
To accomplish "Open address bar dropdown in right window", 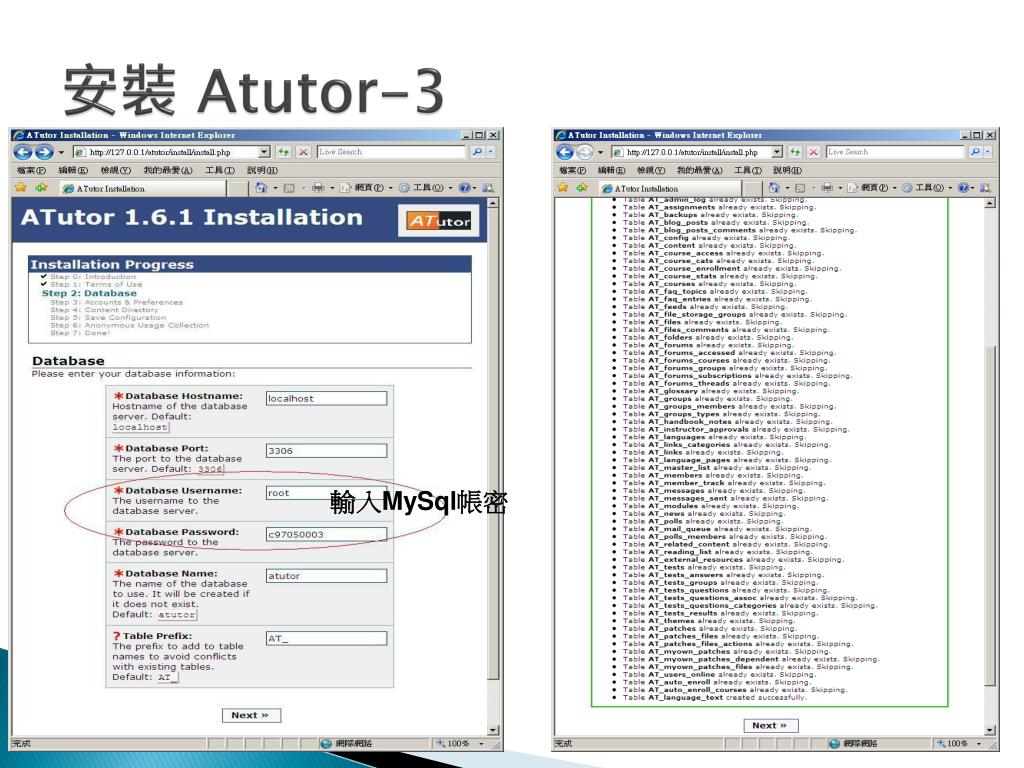I will point(777,152).
